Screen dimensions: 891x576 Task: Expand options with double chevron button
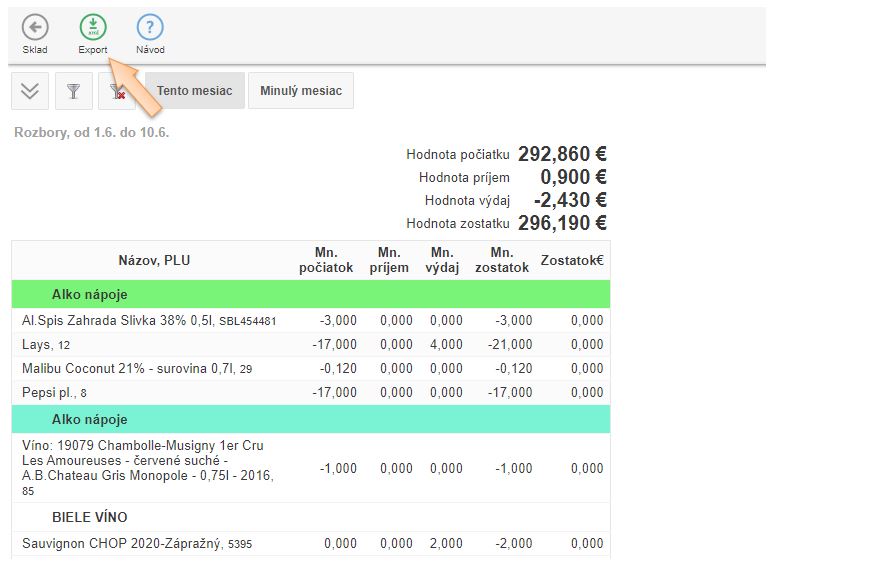[x=30, y=91]
